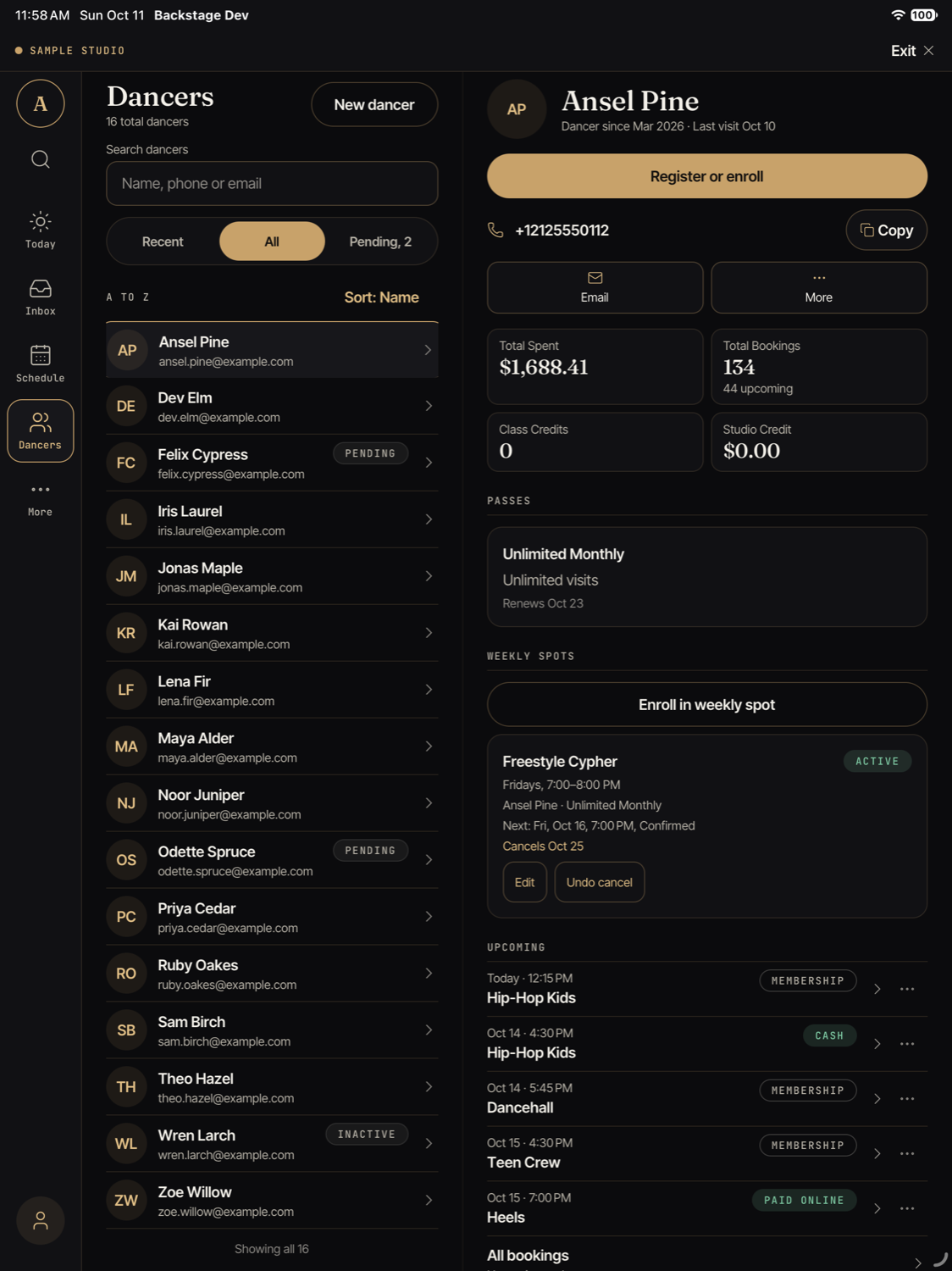
Task: Open Dev Elm row chevron
Action: [x=429, y=406]
